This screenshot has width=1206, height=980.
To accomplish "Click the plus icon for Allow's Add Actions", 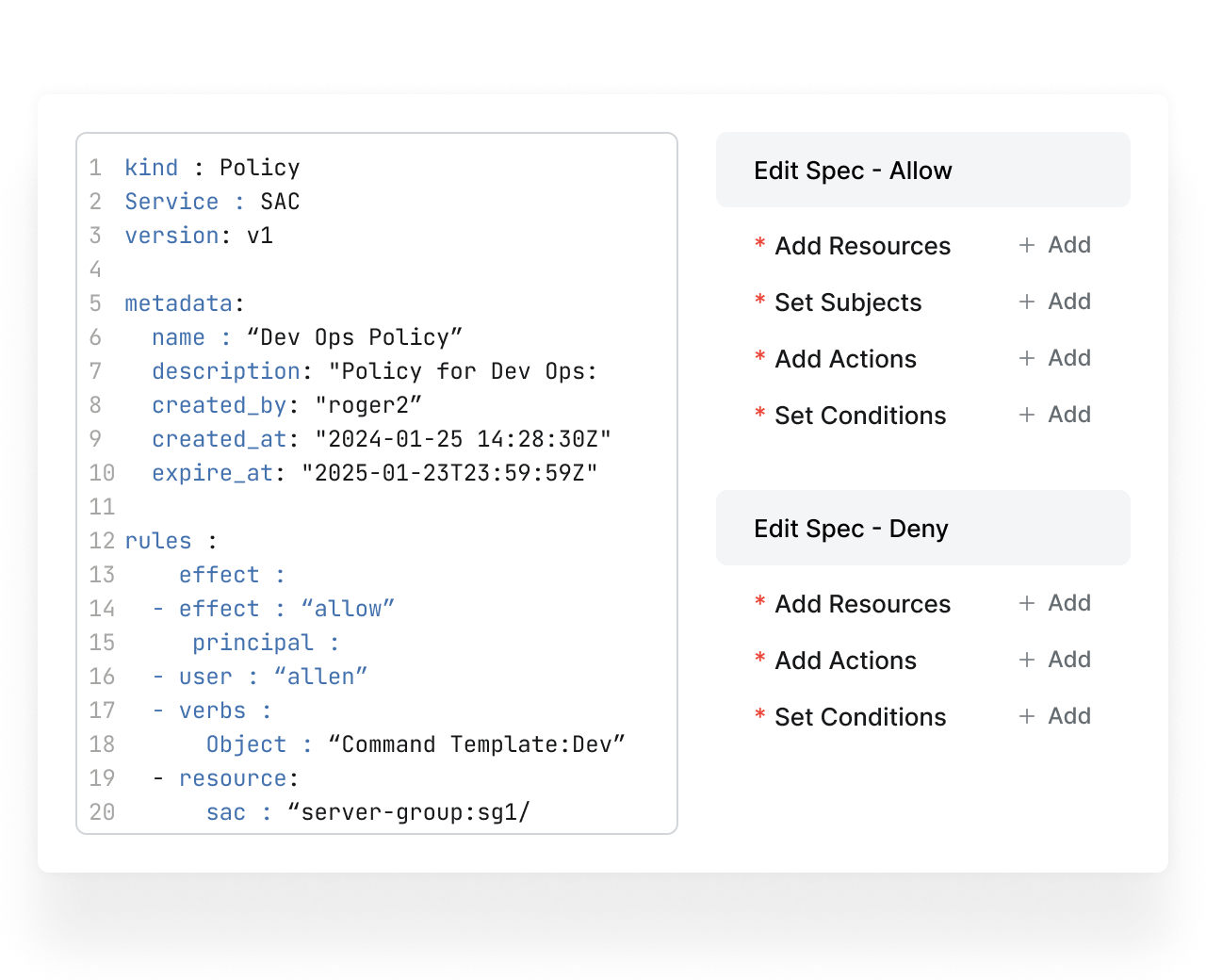I will (1027, 358).
